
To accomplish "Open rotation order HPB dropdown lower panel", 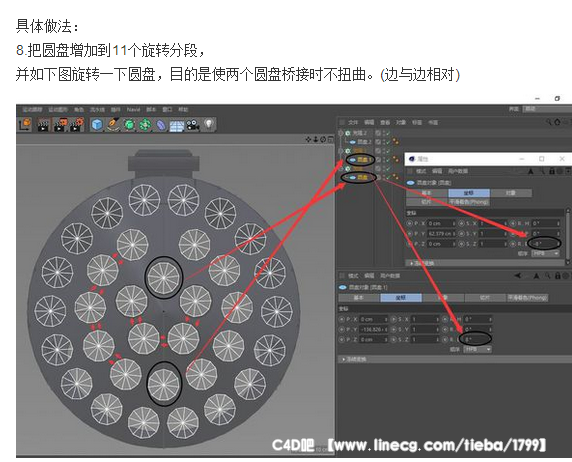I will (x=478, y=350).
